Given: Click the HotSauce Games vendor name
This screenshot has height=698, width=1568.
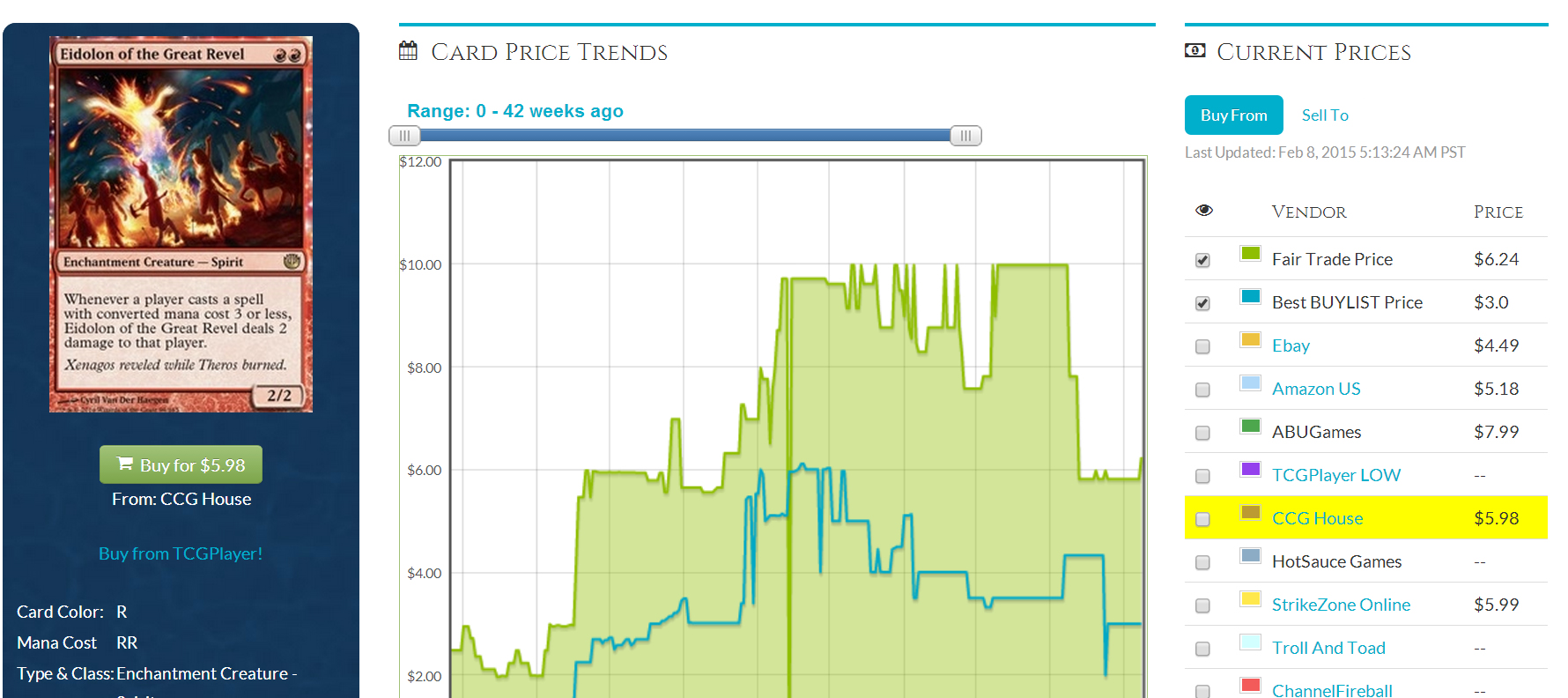Looking at the screenshot, I should coord(1336,561).
